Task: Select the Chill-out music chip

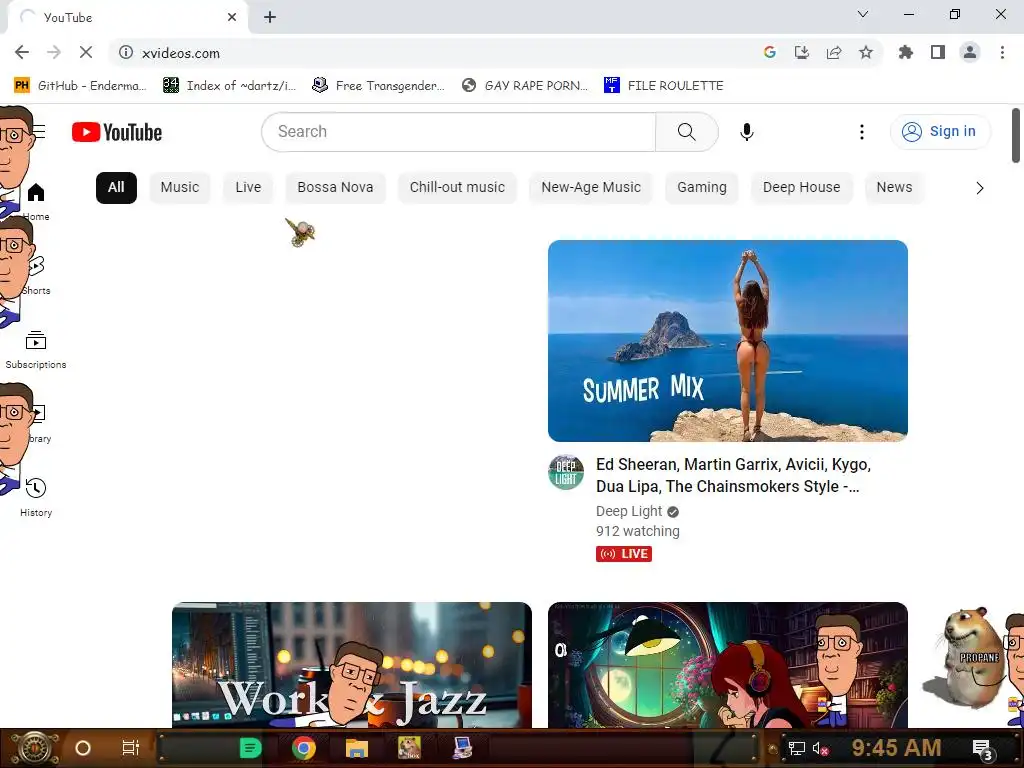Action: point(457,187)
